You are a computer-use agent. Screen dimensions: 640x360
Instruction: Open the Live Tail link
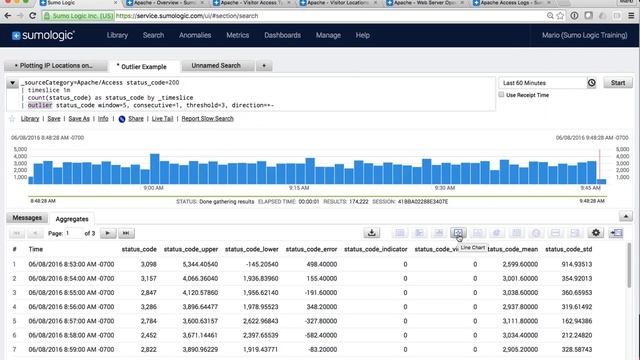coord(162,119)
